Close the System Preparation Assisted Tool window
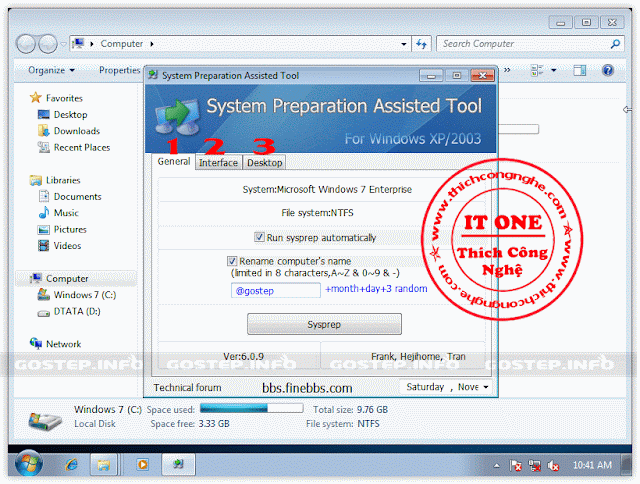 pyautogui.click(x=482, y=76)
